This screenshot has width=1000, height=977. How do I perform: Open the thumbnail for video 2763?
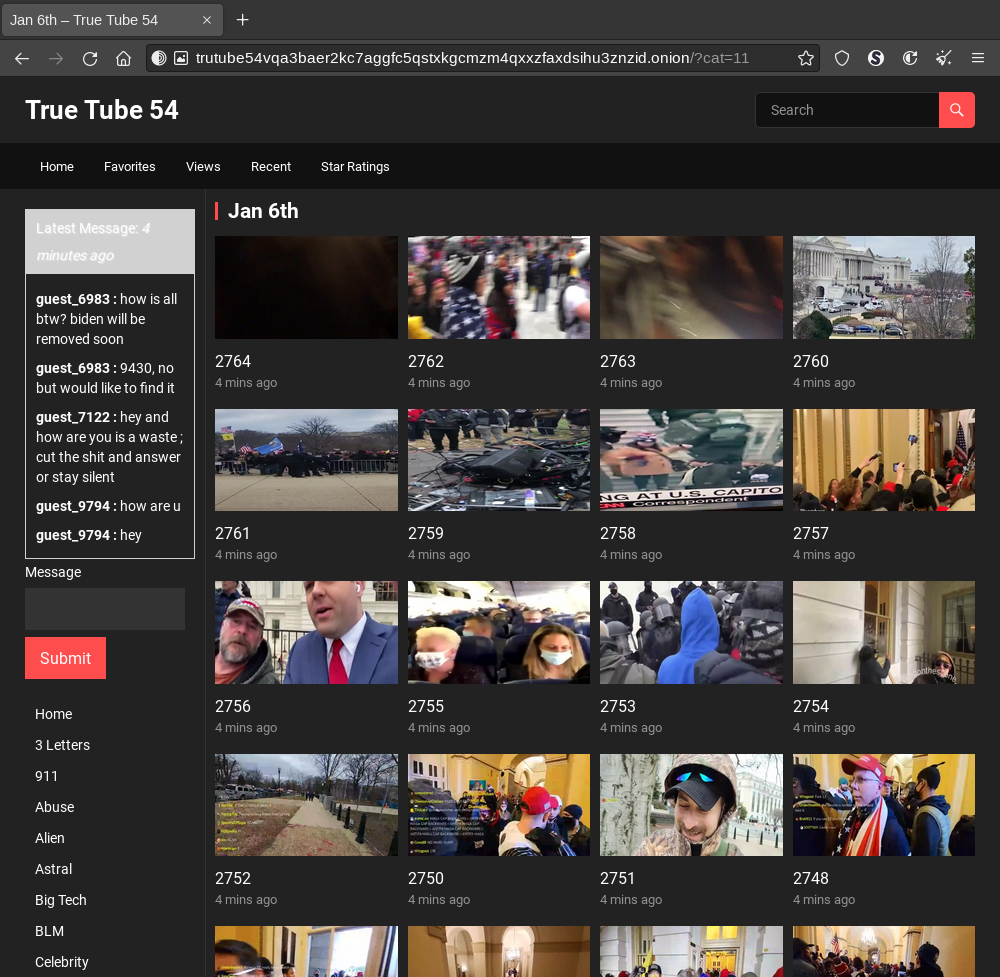(x=691, y=288)
